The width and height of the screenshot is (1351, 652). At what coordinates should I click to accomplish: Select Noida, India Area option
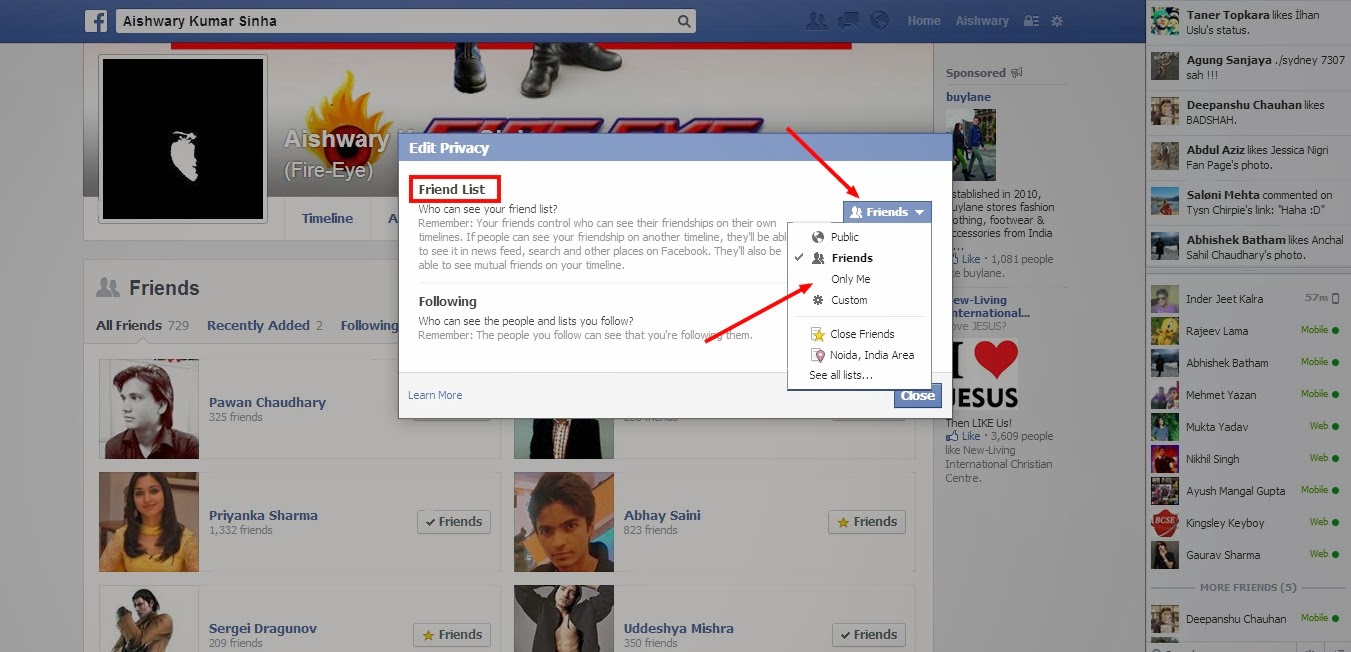[x=860, y=355]
